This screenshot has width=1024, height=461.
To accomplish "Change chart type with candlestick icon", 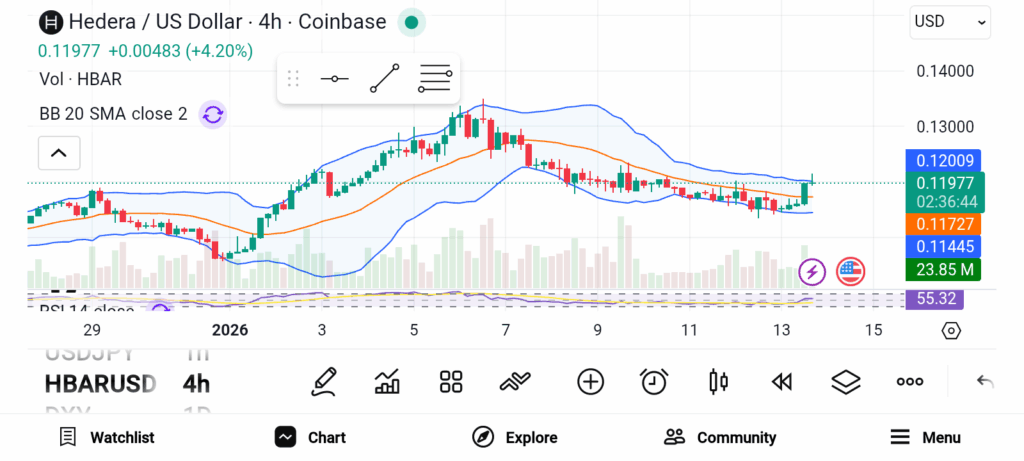I will coord(718,381).
